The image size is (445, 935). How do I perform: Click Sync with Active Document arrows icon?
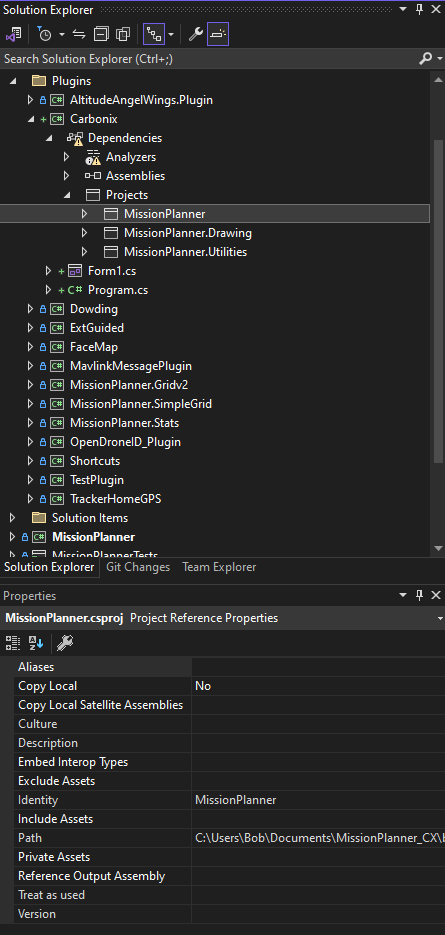pos(79,35)
